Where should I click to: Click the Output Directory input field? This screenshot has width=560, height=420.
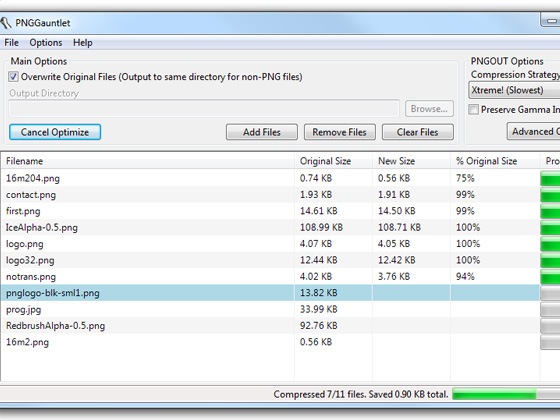click(204, 109)
